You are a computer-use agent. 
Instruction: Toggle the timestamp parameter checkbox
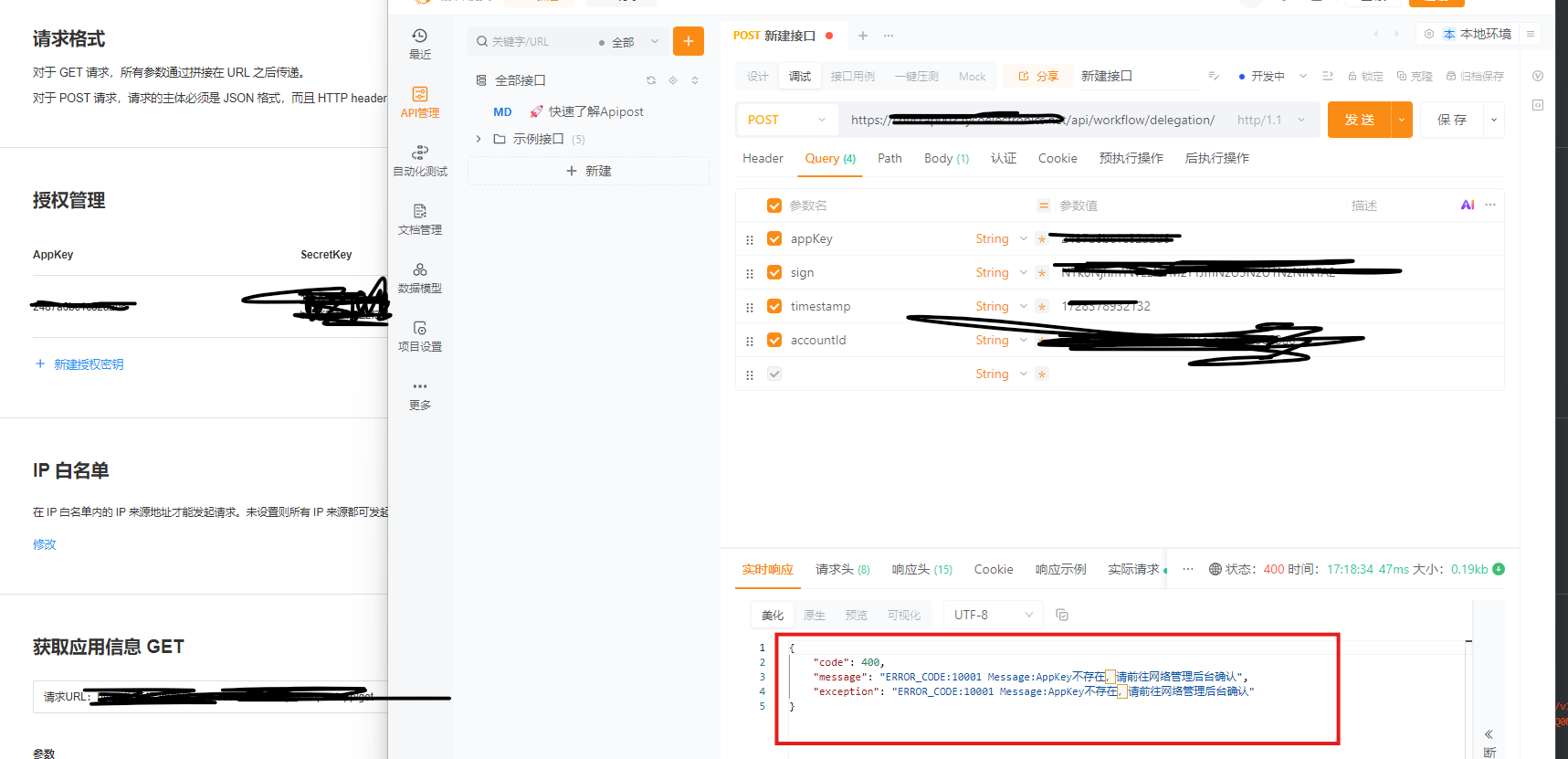(x=774, y=306)
